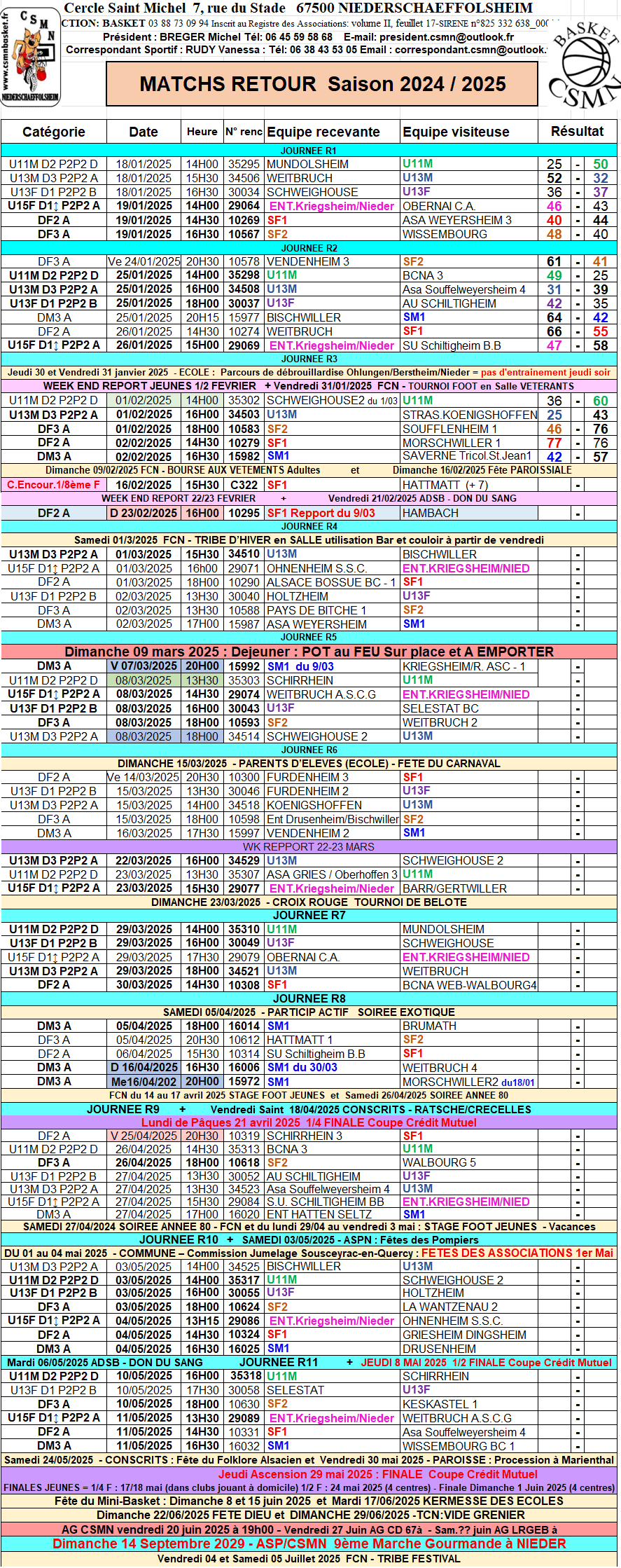Screen dimensions: 621x1568
Task: Select the KRIEGSHEIM/R. ASC - 1 visitor cell
Action: 470,666
